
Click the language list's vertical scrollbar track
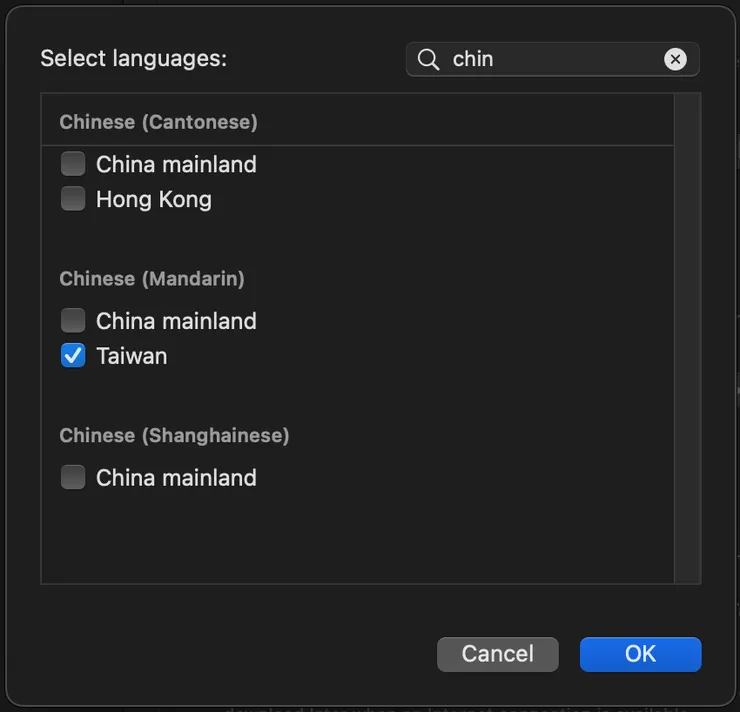pyautogui.click(x=687, y=340)
